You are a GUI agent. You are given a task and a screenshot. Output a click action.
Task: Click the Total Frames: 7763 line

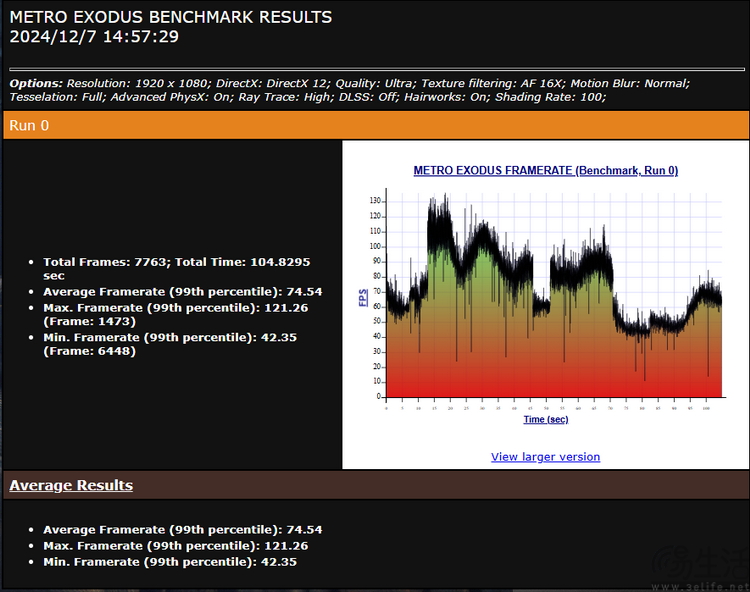176,269
